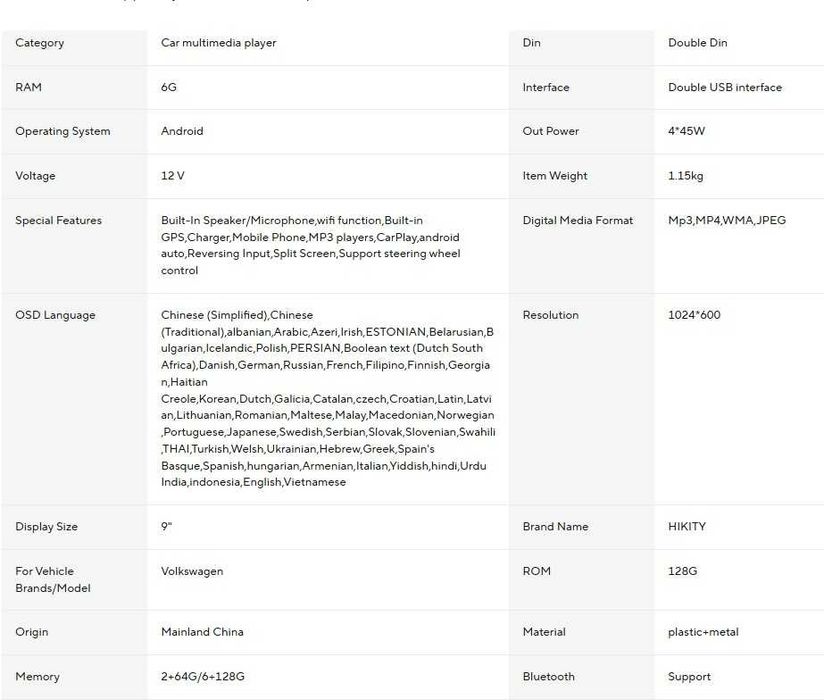Select the Digital Media Format 'Mp3,MP4,WMA,JPEG' value

point(726,220)
